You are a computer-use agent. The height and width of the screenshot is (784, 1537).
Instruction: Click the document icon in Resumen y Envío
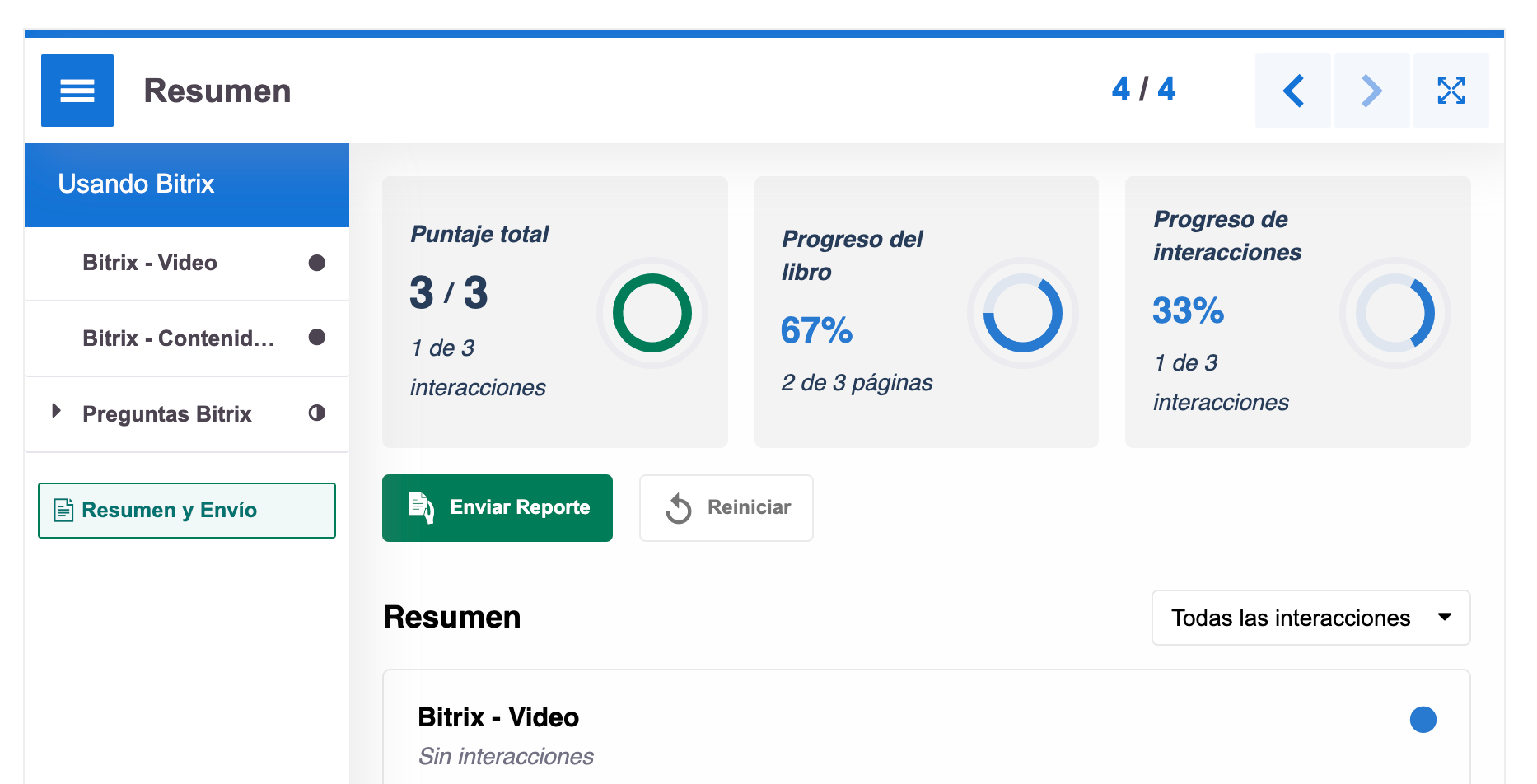[x=63, y=510]
